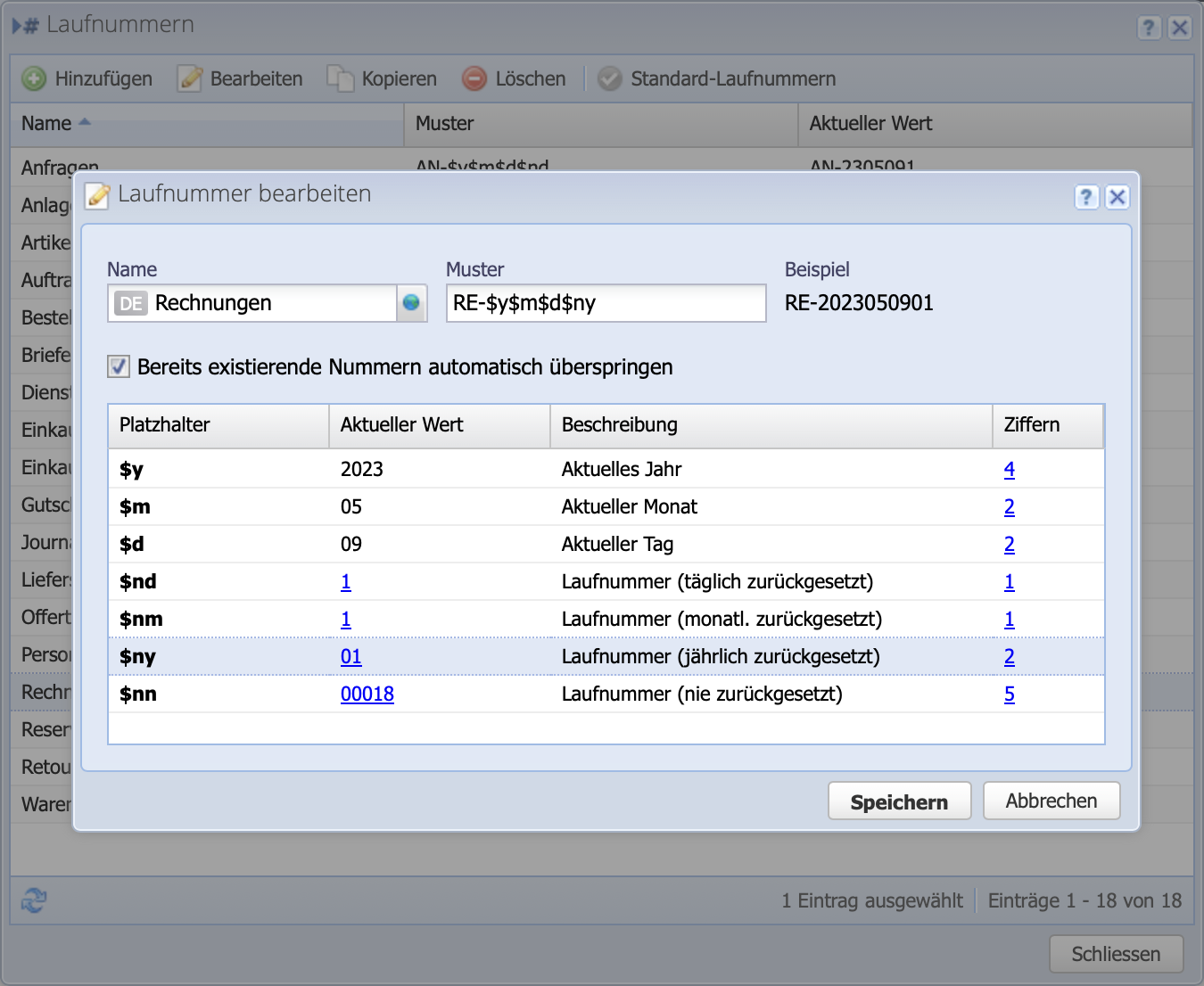Select the Bearbeiten pencil icon
The height and width of the screenshot is (986, 1204).
click(189, 78)
